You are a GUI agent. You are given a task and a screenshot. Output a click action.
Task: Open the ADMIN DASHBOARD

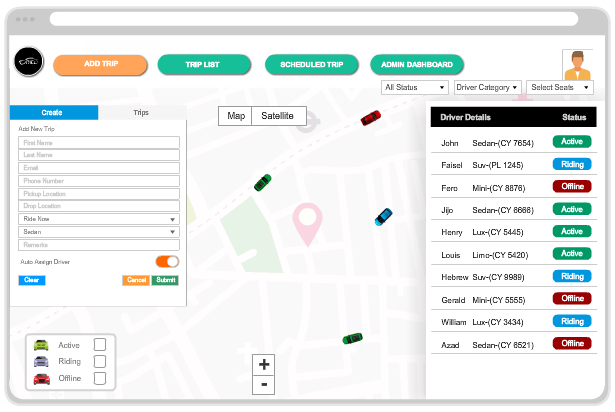(417, 64)
